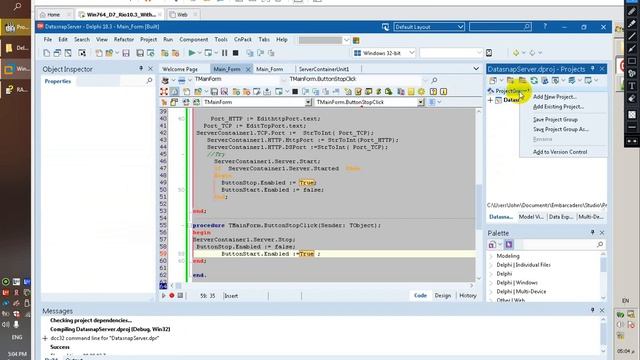Click the Play Macro icon below editor
This screenshot has height=360, width=640.
tap(164, 296)
